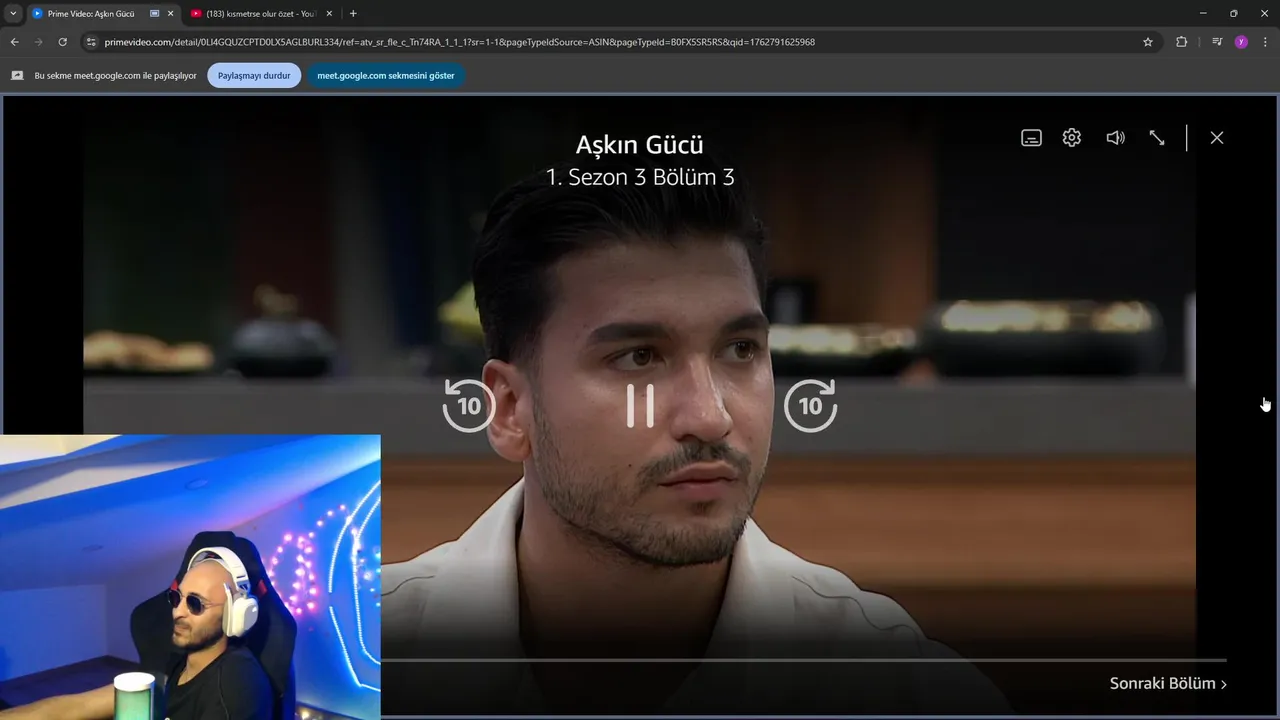The width and height of the screenshot is (1280, 720).
Task: Open Chrome profile avatar
Action: click(1241, 42)
